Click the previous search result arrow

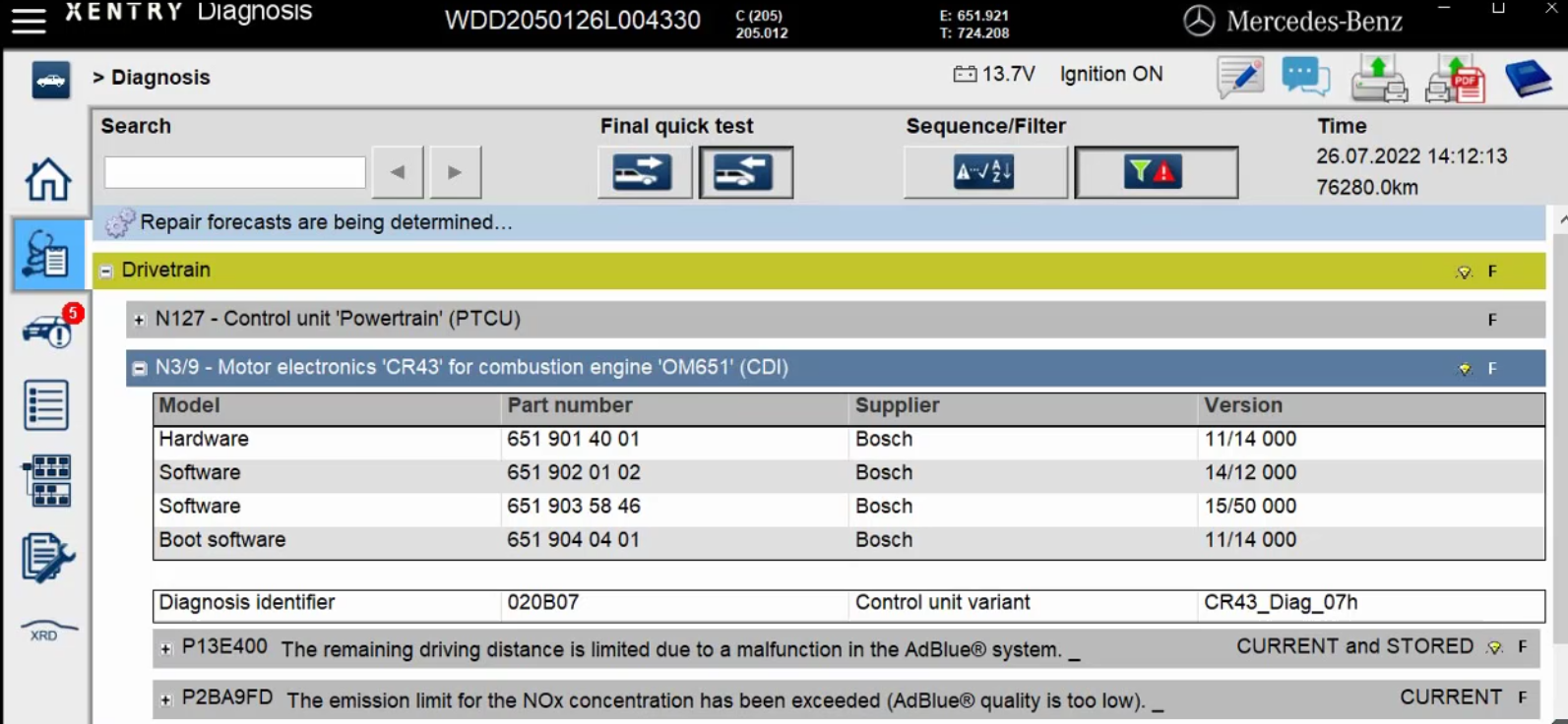[398, 172]
